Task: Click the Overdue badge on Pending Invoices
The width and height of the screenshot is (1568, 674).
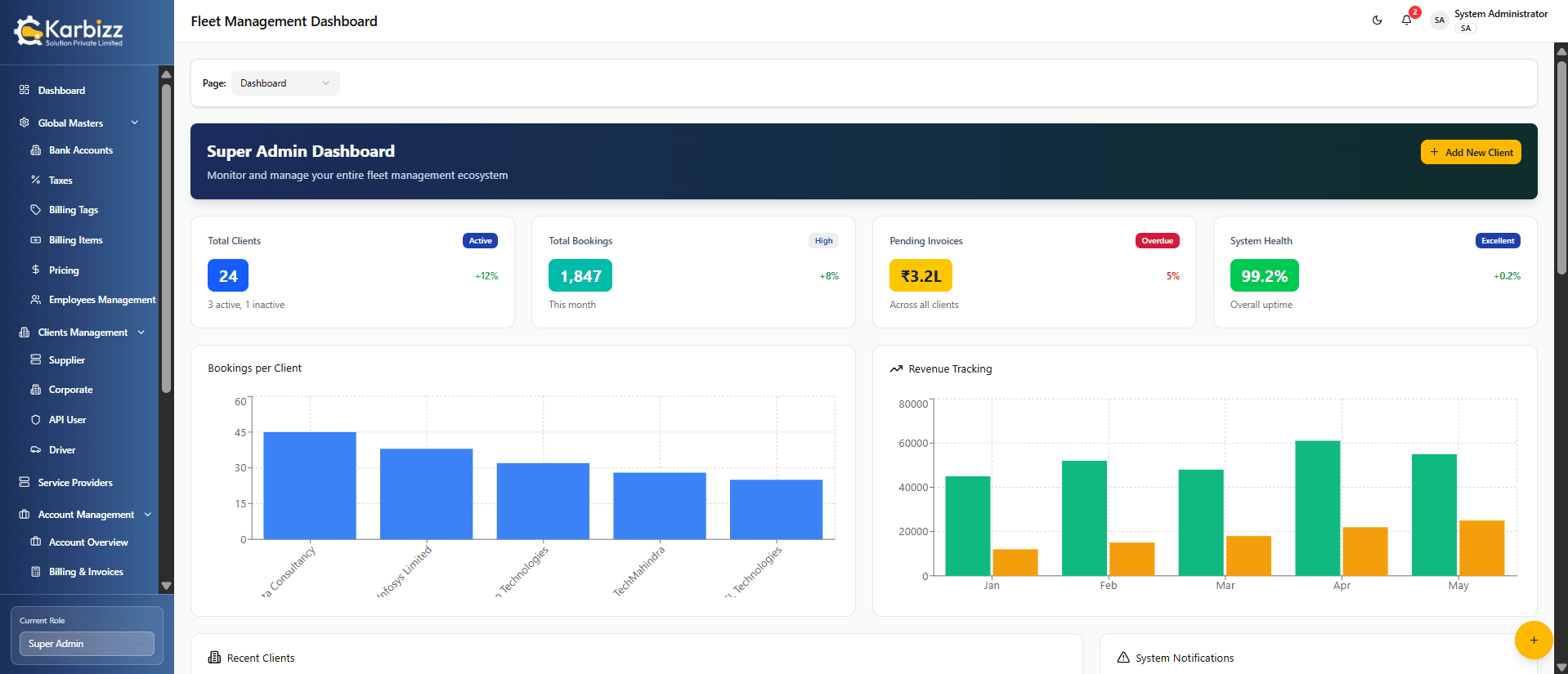Action: pos(1157,240)
